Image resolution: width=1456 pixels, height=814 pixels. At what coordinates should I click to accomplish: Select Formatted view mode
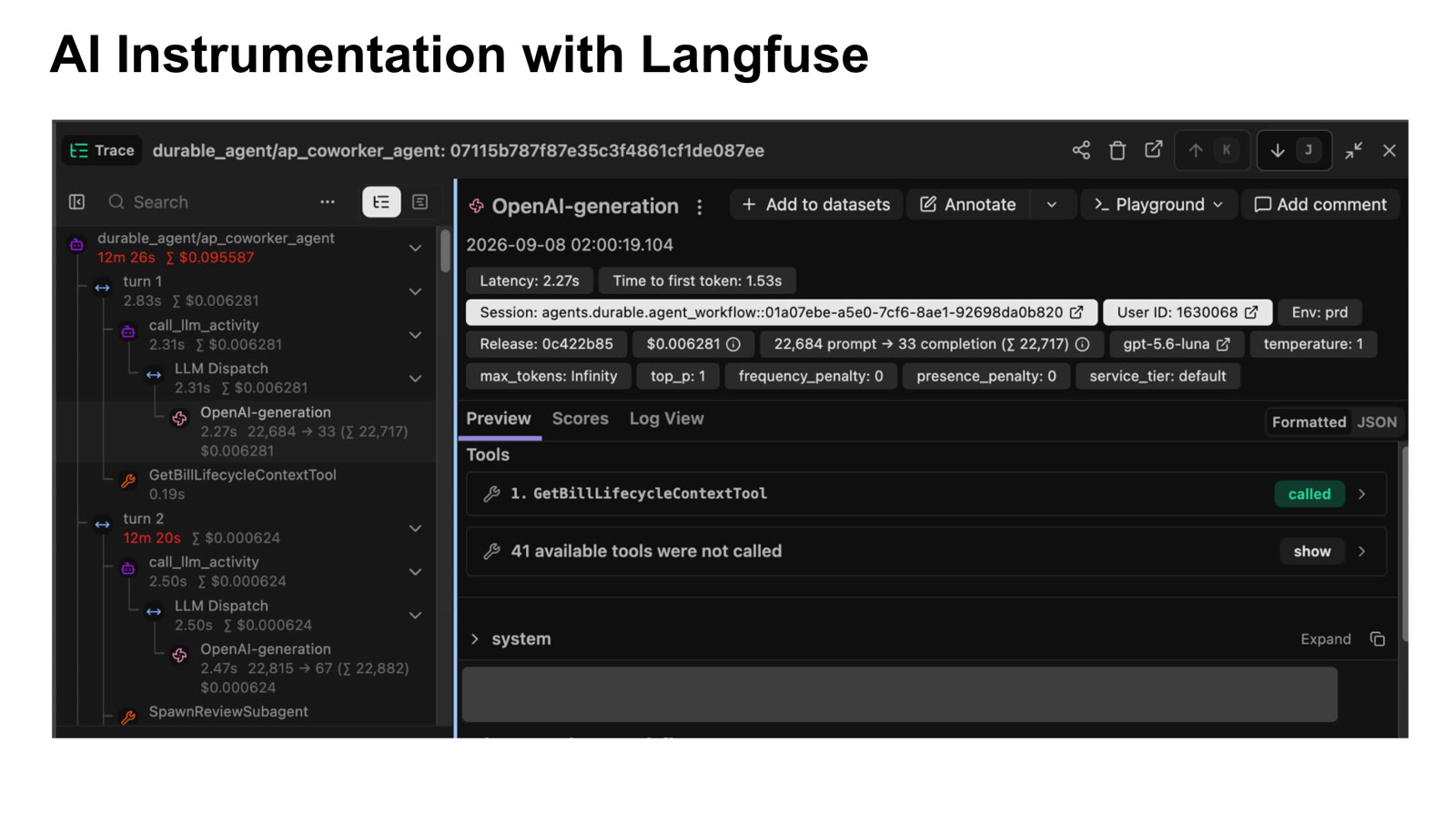1309,422
